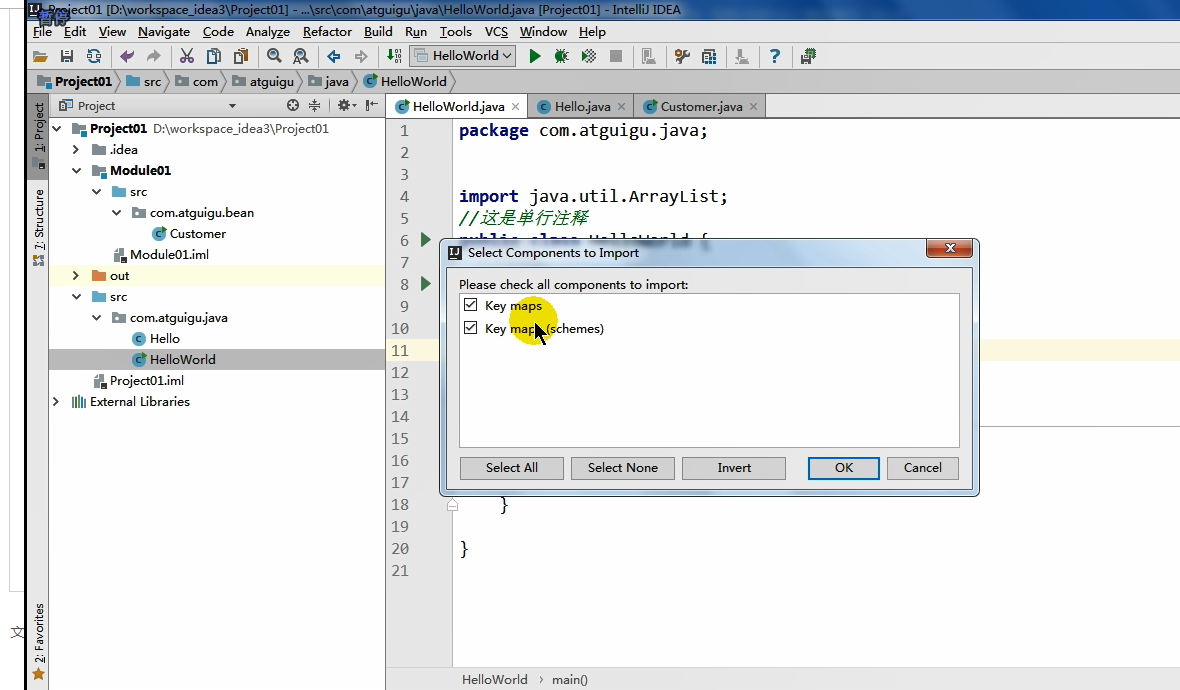Collapse the Module01 node
Image resolution: width=1180 pixels, height=690 pixels.
(x=76, y=171)
